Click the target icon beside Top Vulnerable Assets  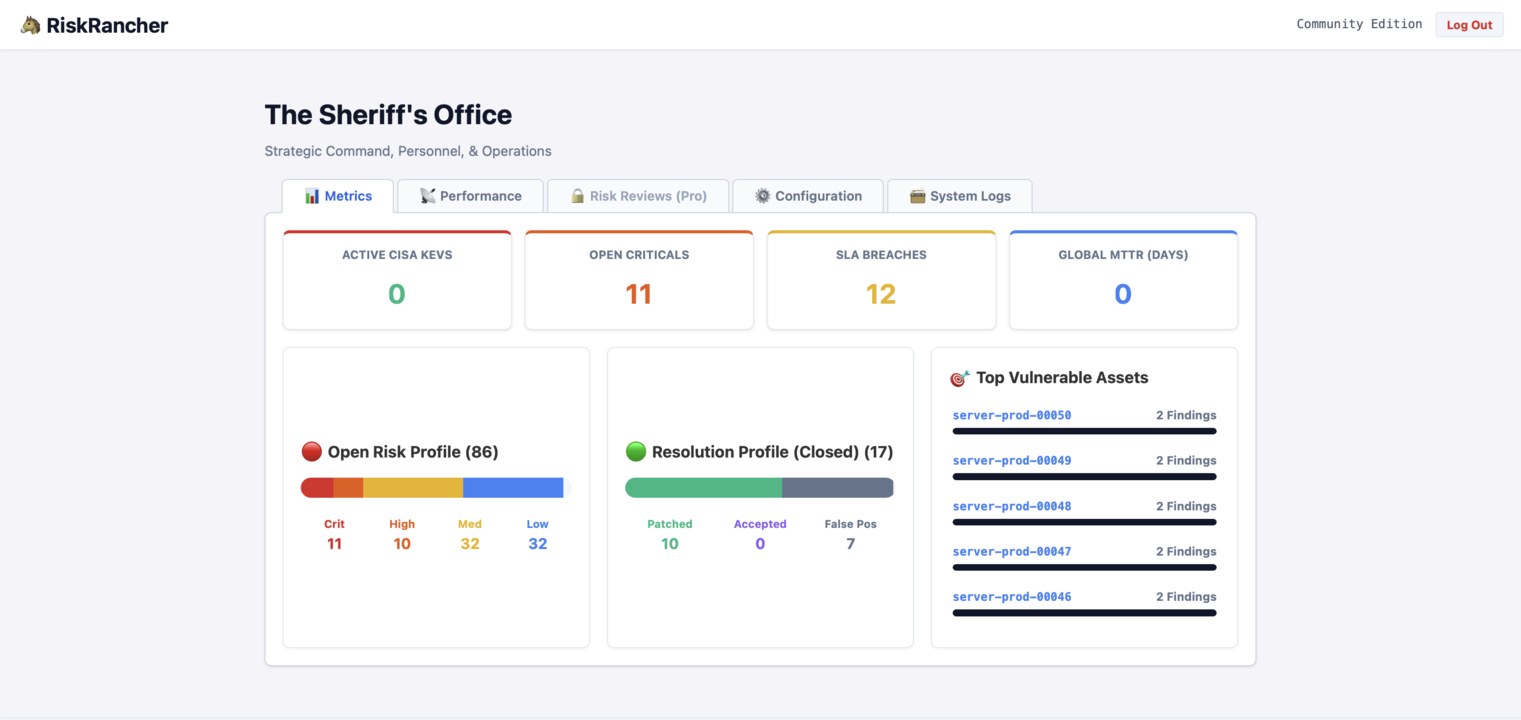960,378
